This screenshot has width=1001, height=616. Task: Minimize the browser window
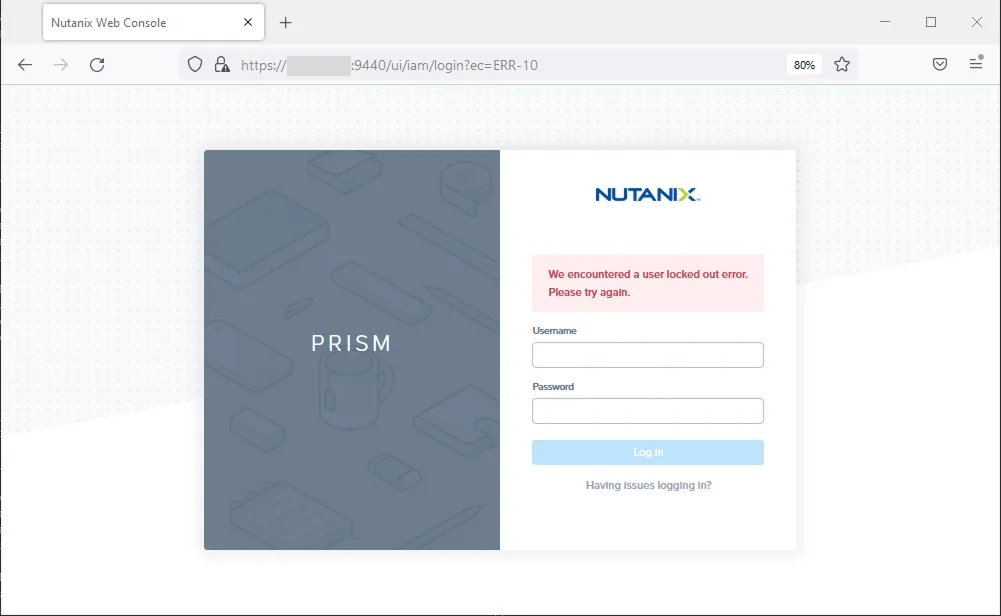(885, 22)
